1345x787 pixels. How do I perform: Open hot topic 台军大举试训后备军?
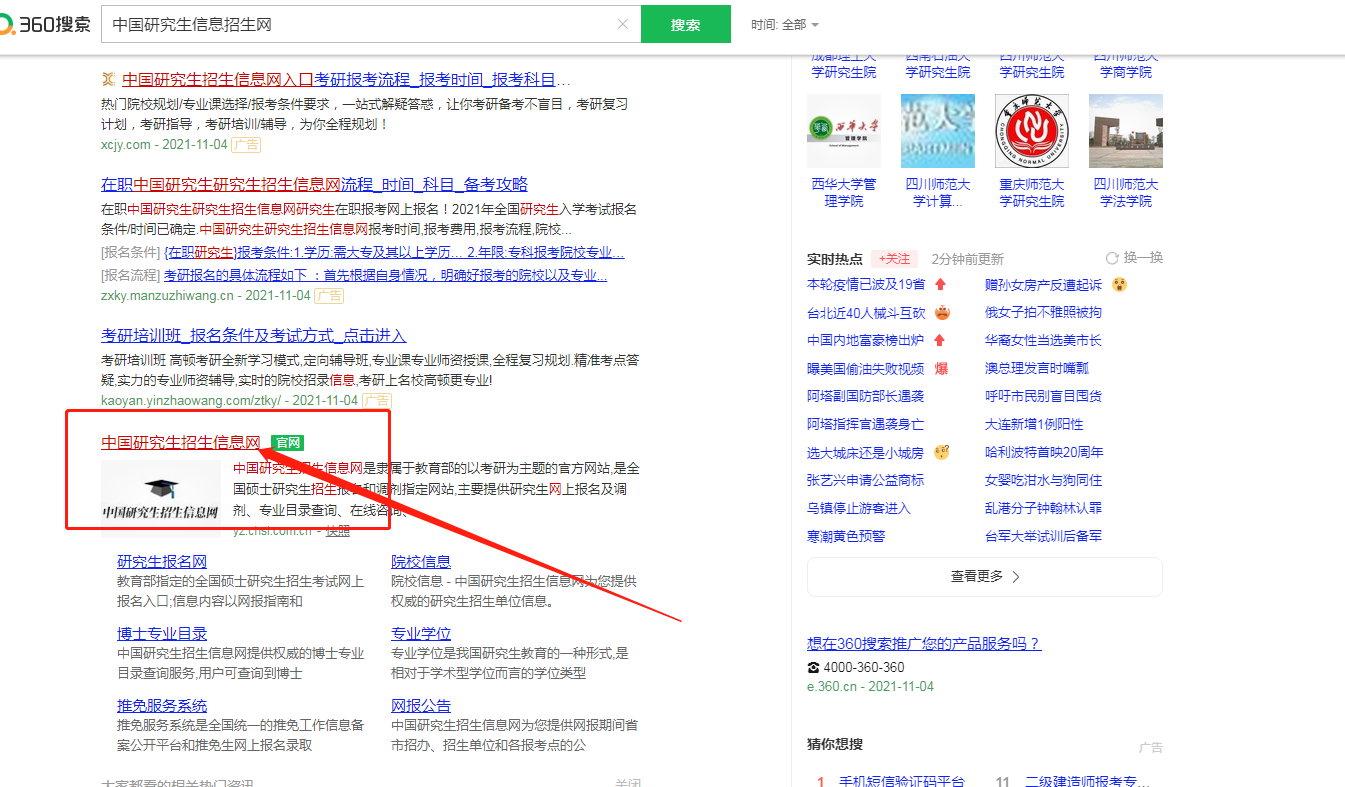click(1044, 537)
